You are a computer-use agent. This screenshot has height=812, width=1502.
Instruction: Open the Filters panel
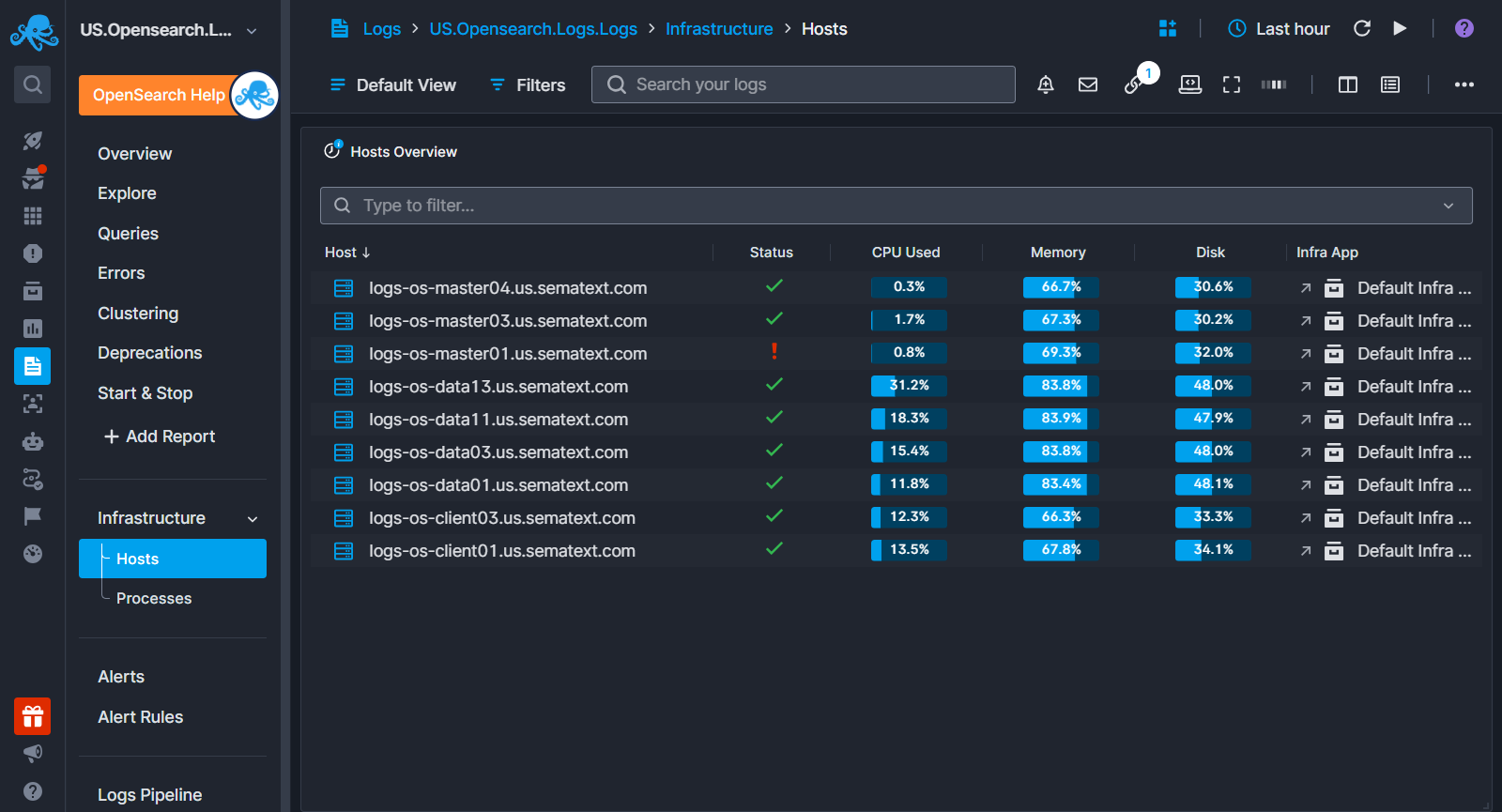click(528, 84)
